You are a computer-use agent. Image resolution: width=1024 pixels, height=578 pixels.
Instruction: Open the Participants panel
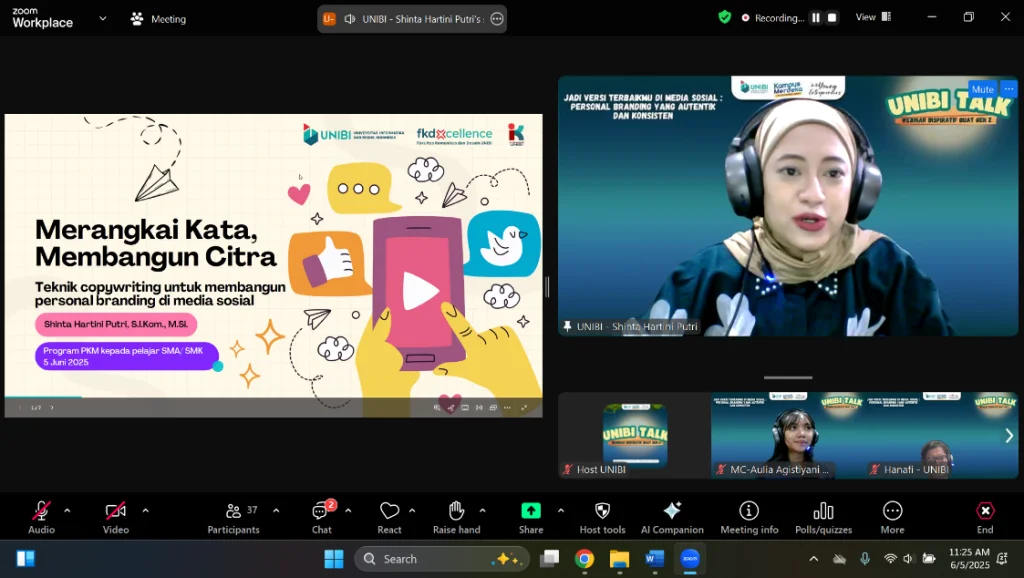pos(233,517)
